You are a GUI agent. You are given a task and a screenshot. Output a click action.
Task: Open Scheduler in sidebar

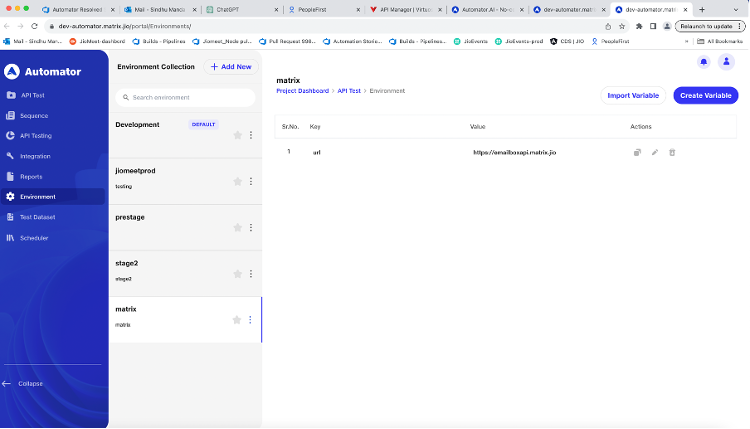tap(34, 238)
